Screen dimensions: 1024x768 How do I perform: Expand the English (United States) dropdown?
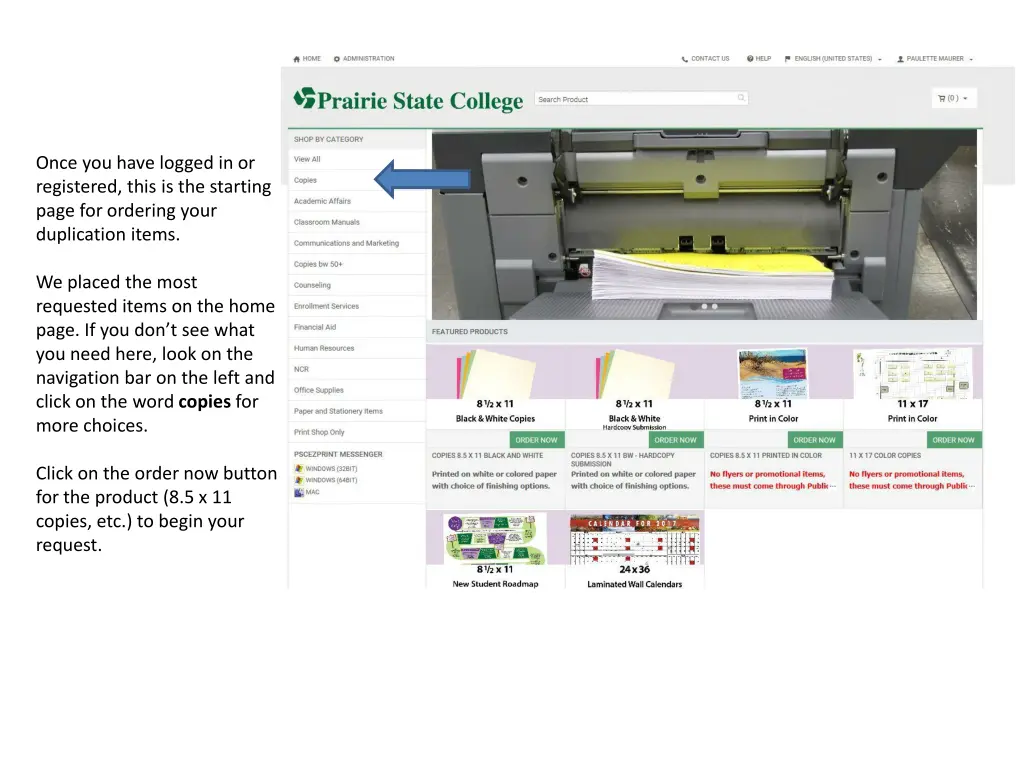pyautogui.click(x=880, y=59)
